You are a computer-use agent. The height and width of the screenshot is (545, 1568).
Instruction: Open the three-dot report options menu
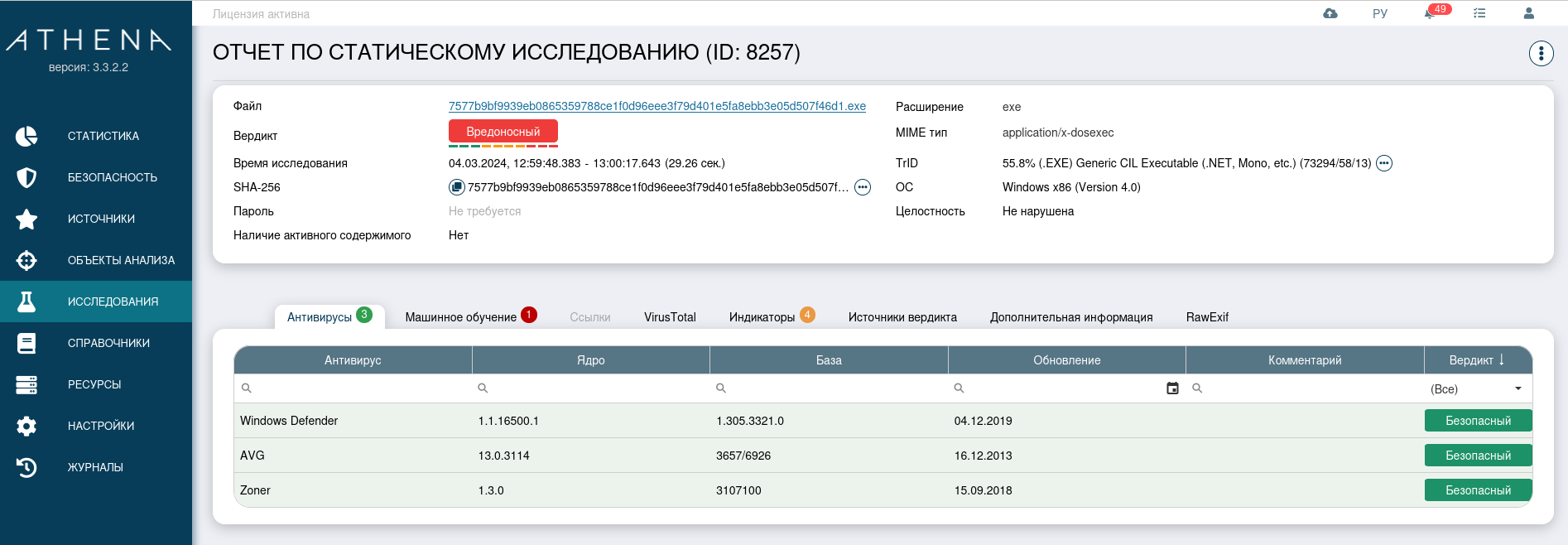1541,54
